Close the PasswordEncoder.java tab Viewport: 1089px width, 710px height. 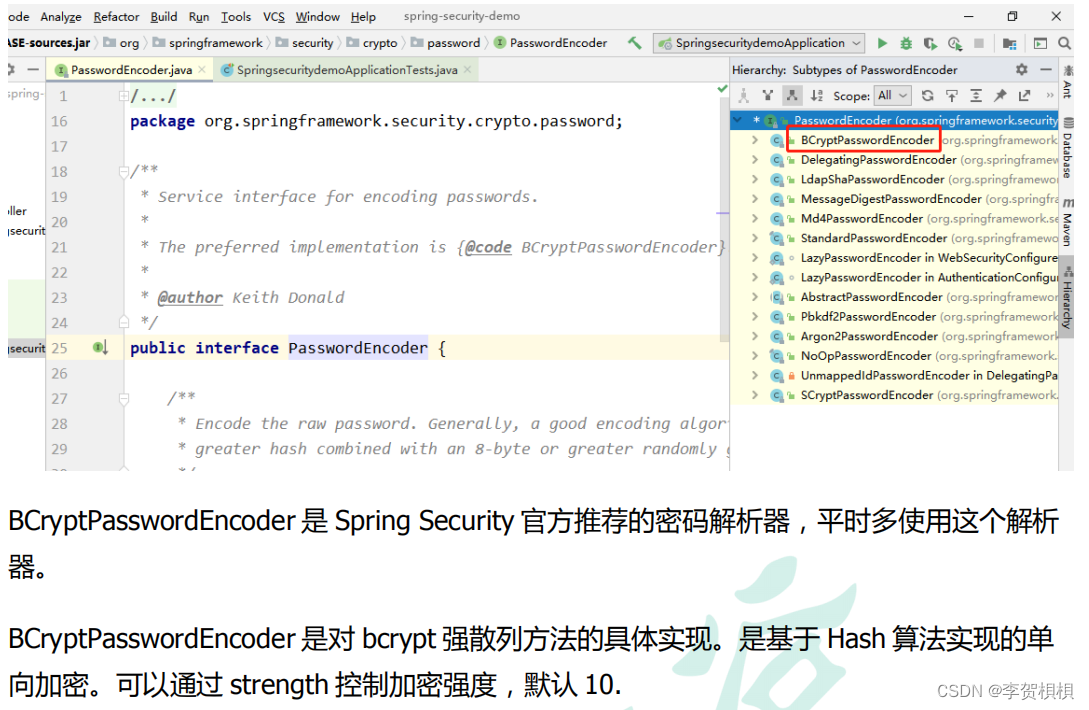coord(202,69)
